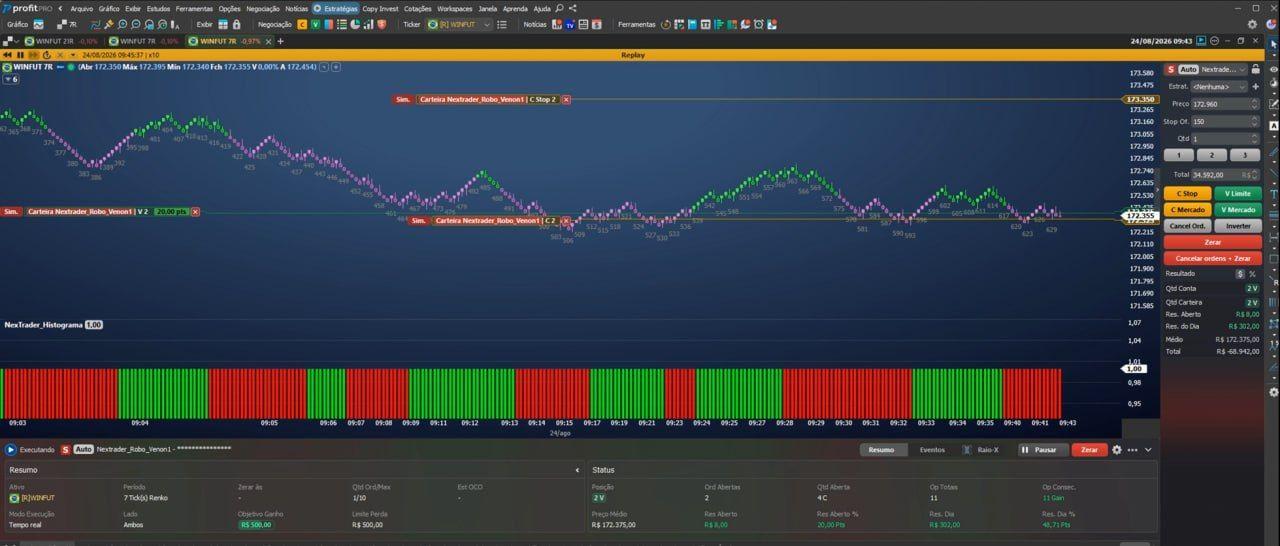The width and height of the screenshot is (1280, 546).
Task: Open the Copy Invest menu
Action: (380, 8)
